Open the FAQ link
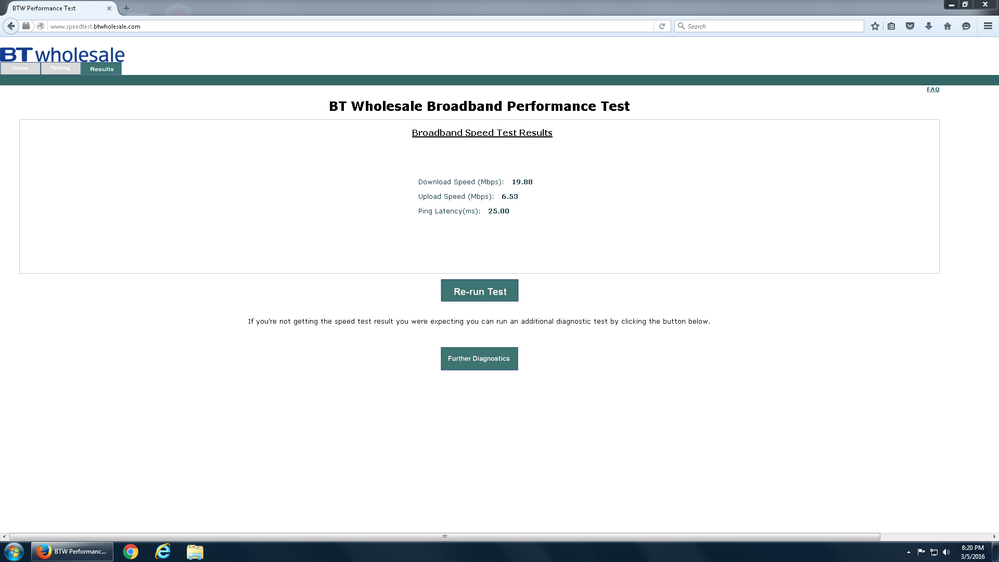 tap(933, 89)
